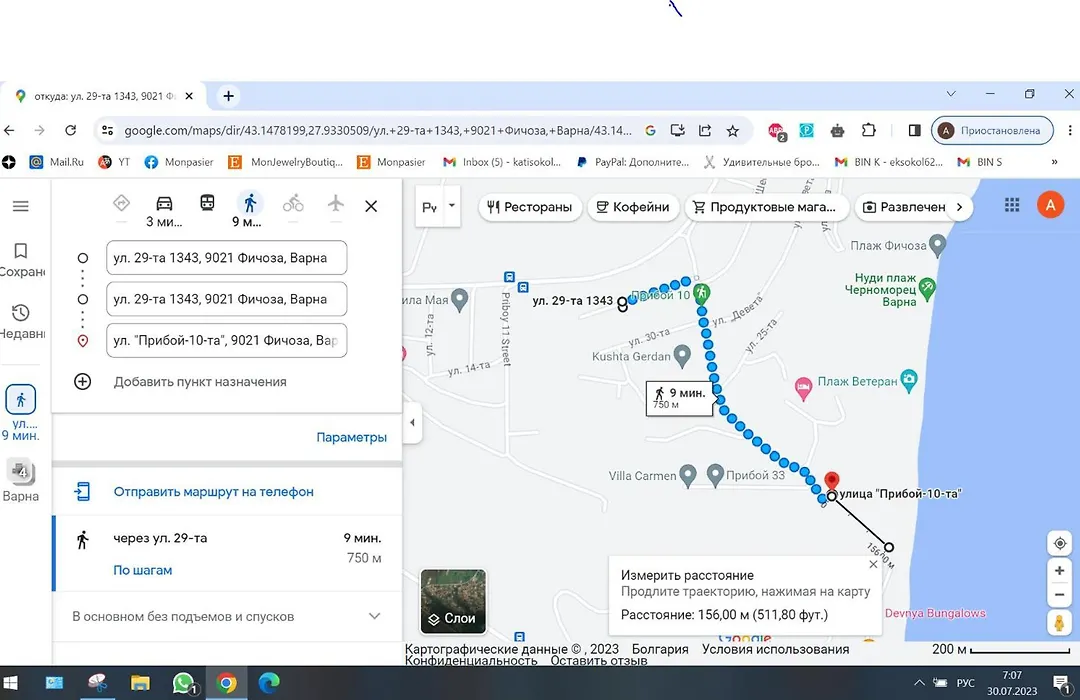Image resolution: width=1080 pixels, height=700 pixels.
Task: Open Street View pegman
Action: pos(1059,622)
